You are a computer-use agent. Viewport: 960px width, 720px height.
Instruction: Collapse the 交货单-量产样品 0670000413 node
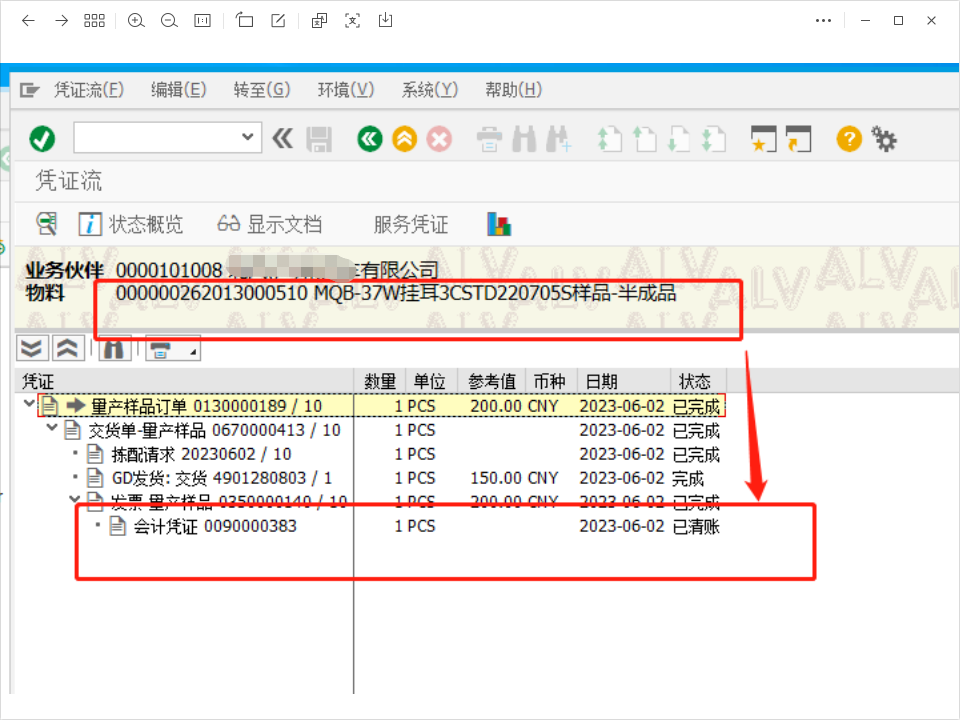52,427
